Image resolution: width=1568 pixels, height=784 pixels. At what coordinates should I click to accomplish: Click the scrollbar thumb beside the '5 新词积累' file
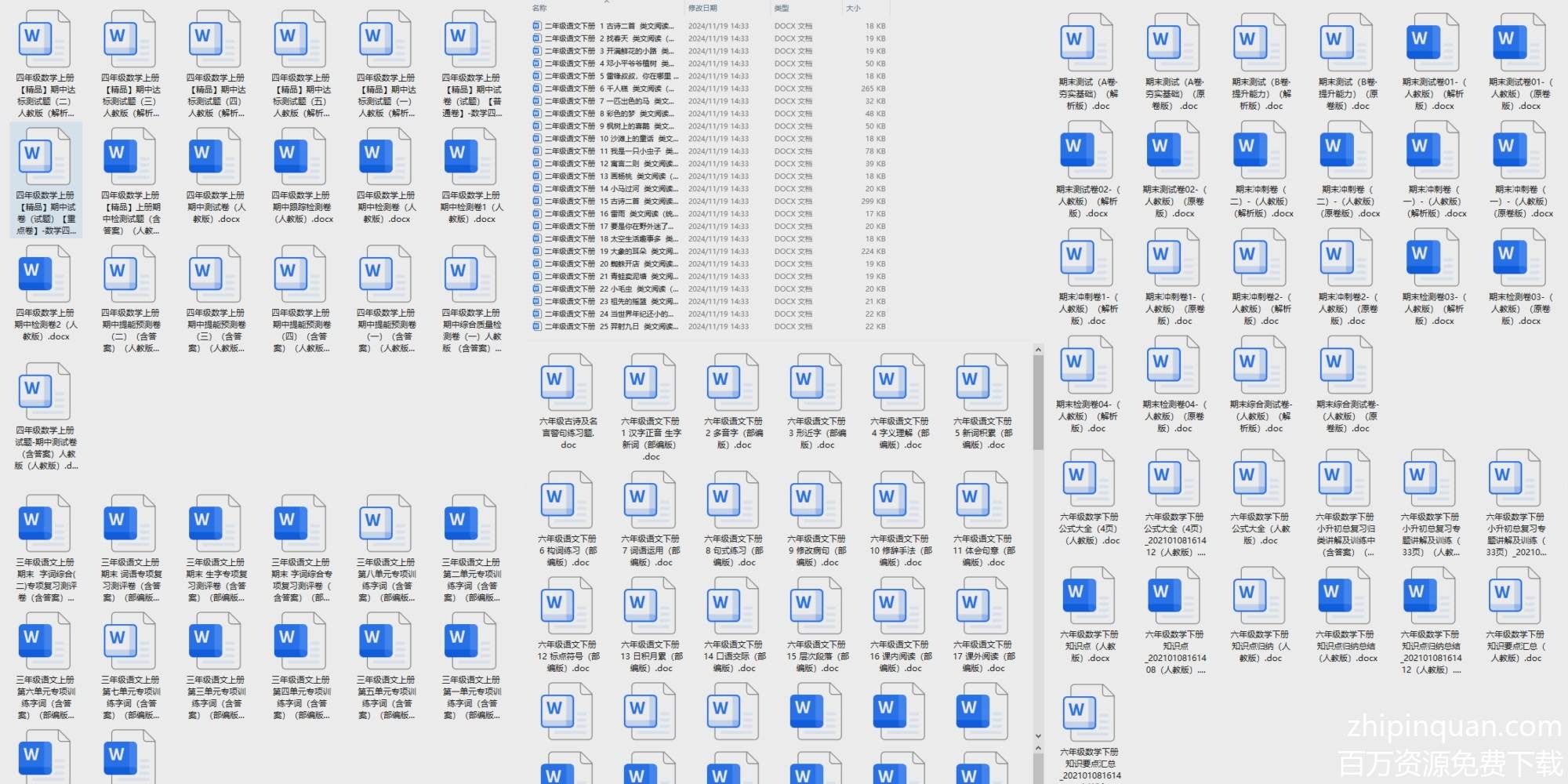(1038, 403)
